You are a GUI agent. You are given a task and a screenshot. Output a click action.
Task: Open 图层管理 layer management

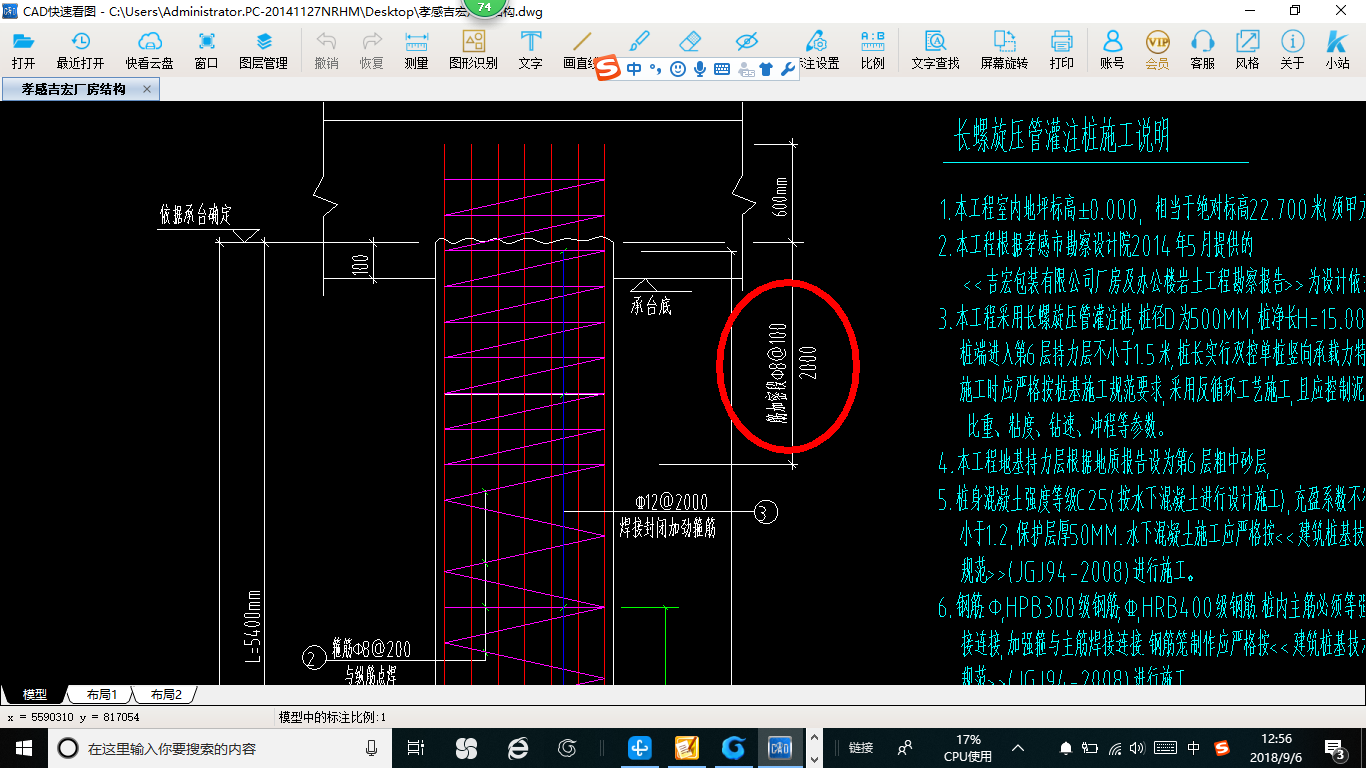[x=263, y=49]
